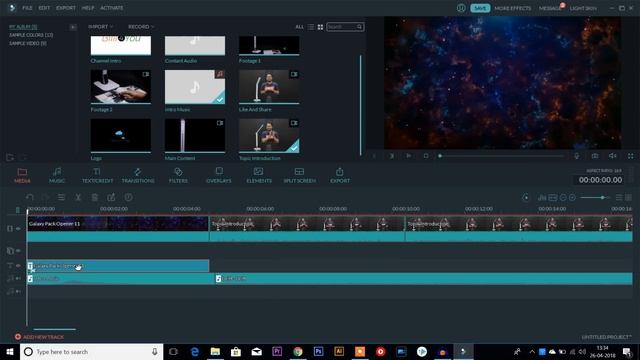Viewport: 640px width, 360px height.
Task: Open the Edit menu
Action: click(x=44, y=8)
